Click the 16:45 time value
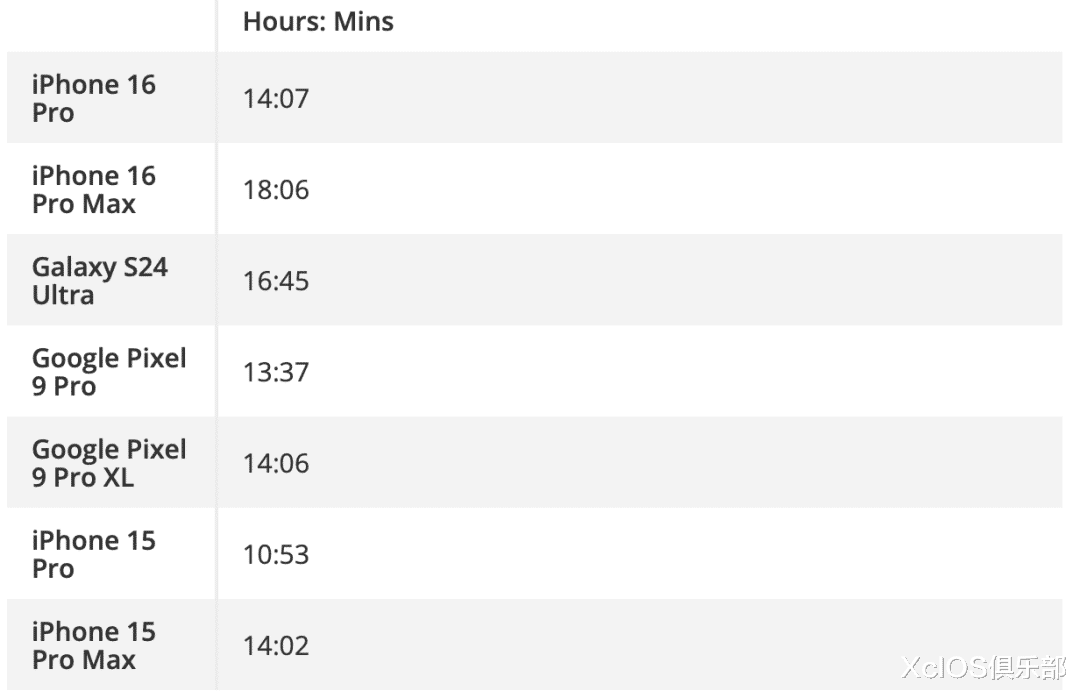The height and width of the screenshot is (698, 1080). [276, 281]
